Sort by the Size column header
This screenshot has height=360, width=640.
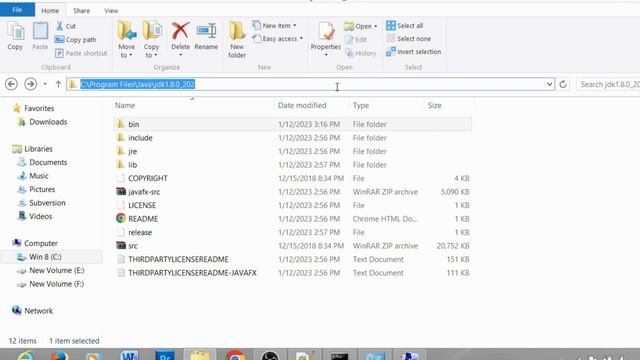click(434, 105)
